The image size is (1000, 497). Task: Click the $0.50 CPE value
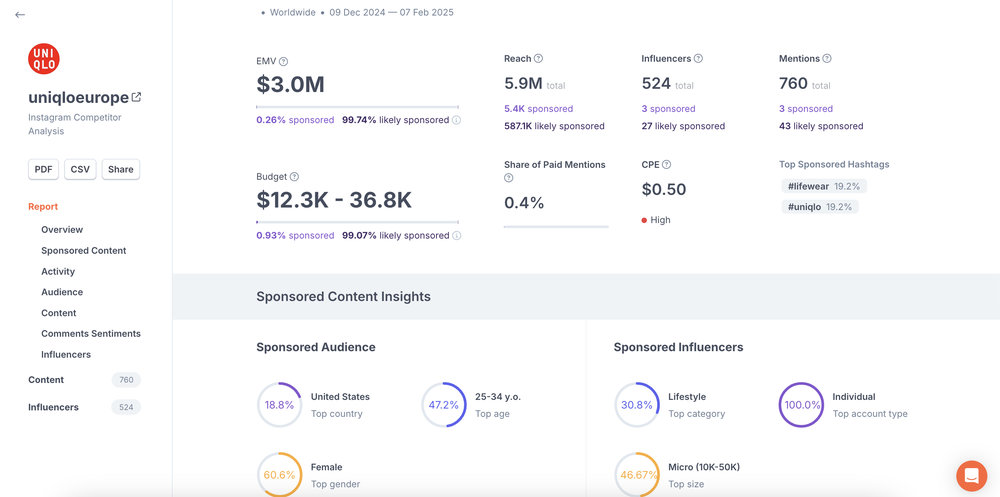664,189
